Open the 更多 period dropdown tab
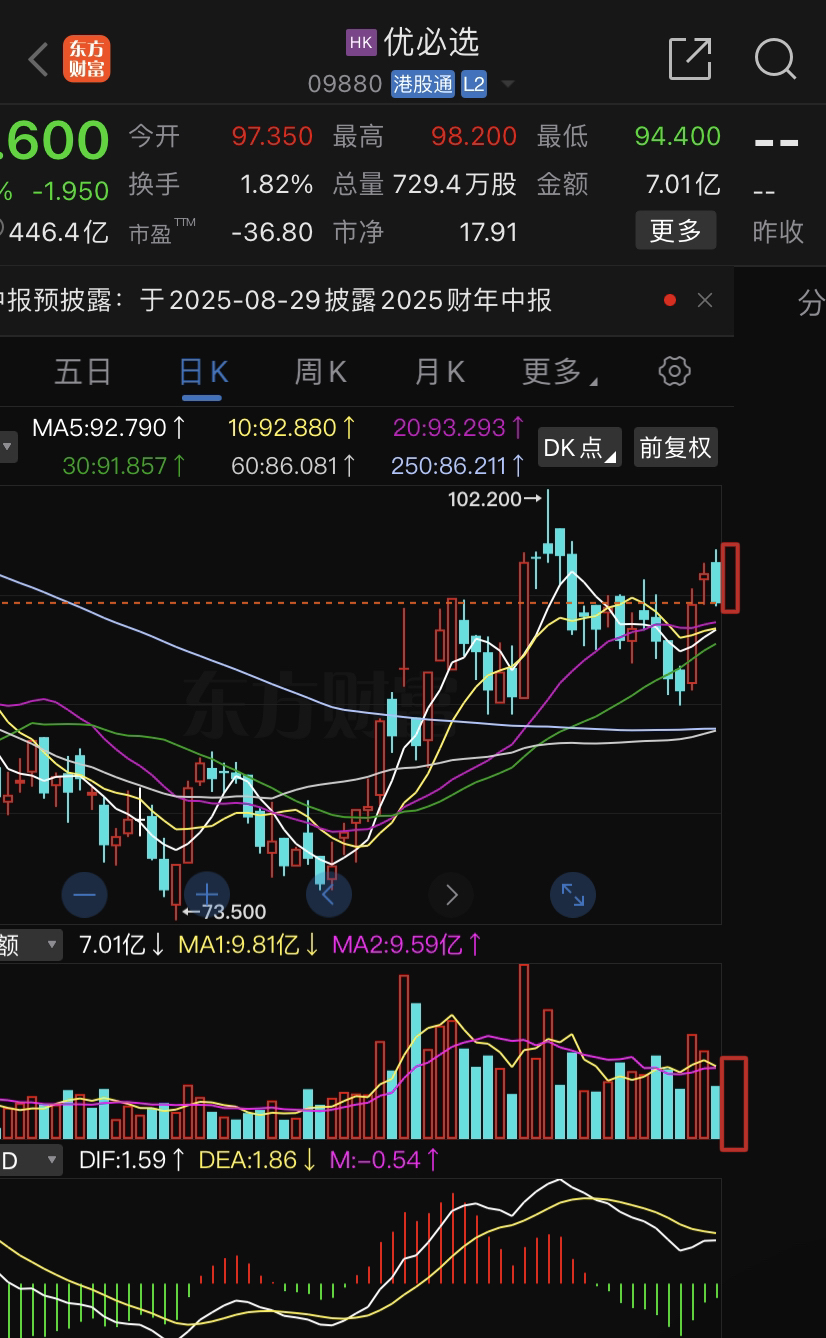Viewport: 826px width, 1338px height. 560,372
